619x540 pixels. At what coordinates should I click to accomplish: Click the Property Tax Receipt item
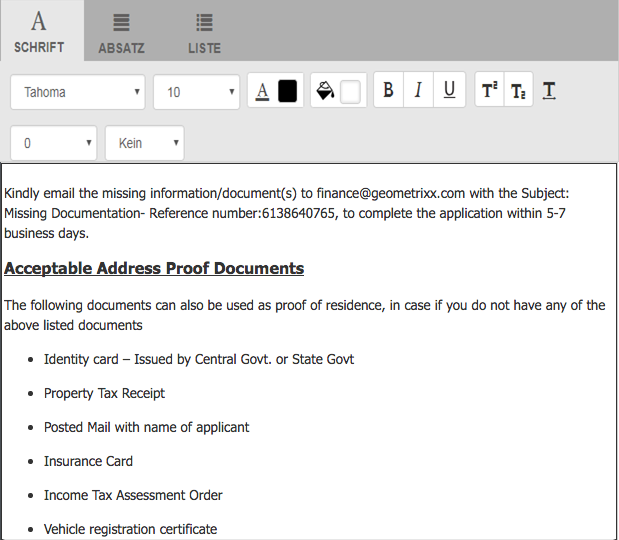pos(104,394)
